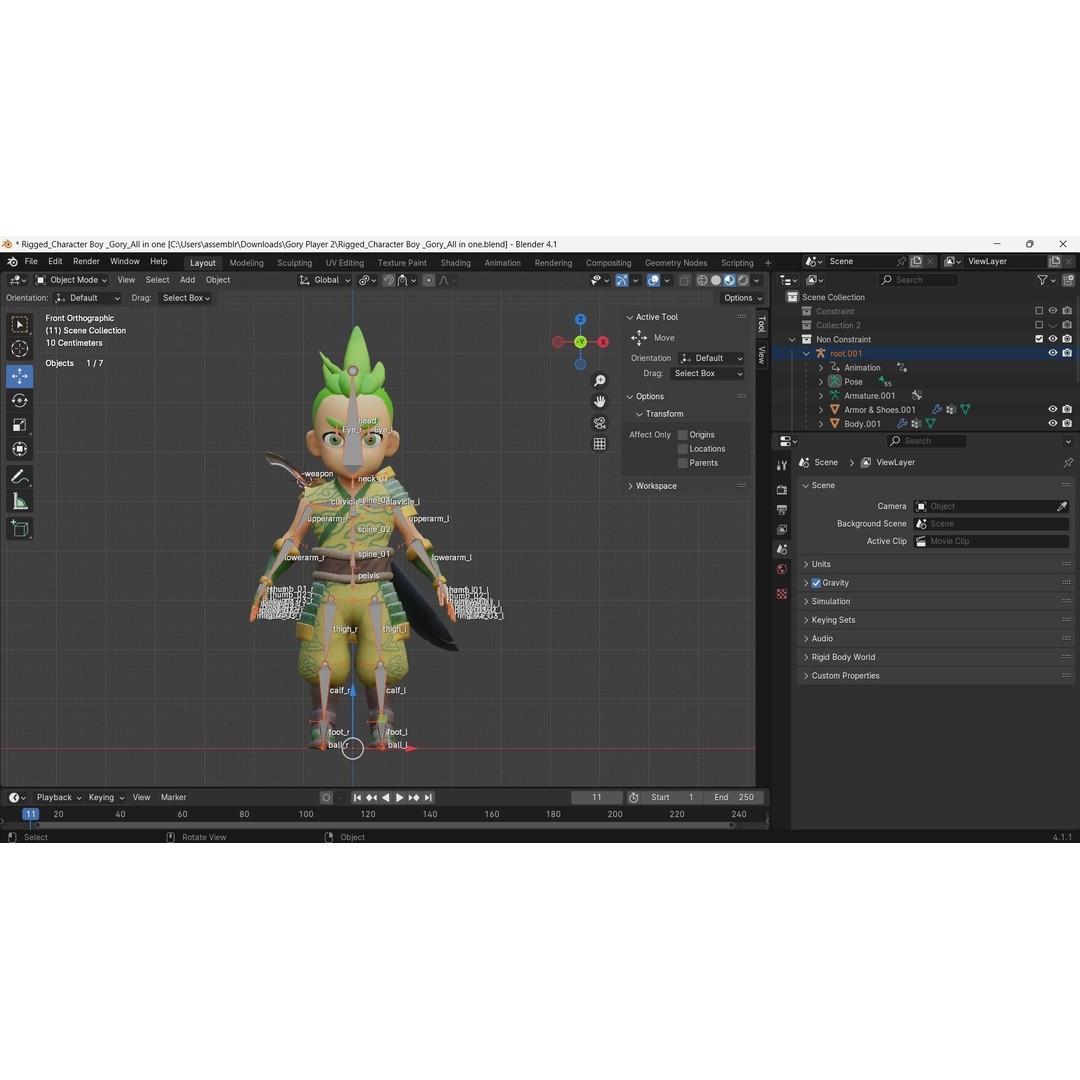1080x1080 pixels.
Task: Open the World properties tab icon
Action: (x=782, y=570)
